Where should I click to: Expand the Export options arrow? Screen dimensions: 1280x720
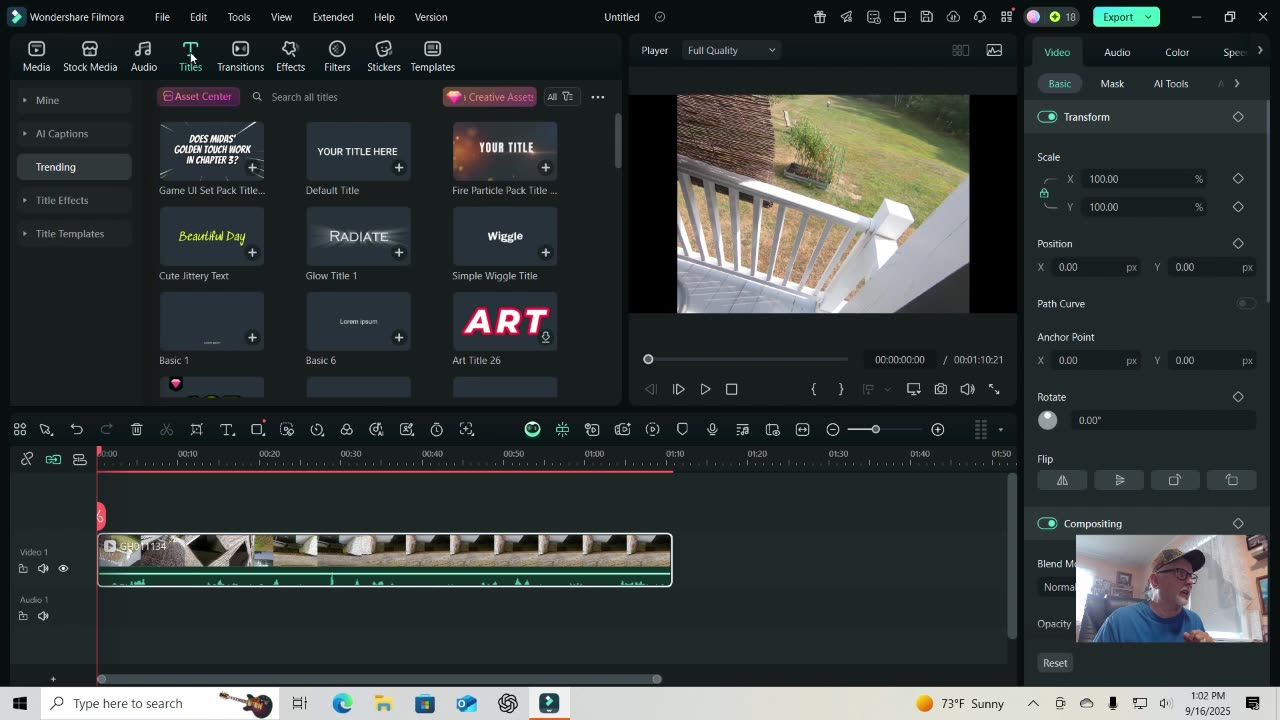click(x=1149, y=17)
